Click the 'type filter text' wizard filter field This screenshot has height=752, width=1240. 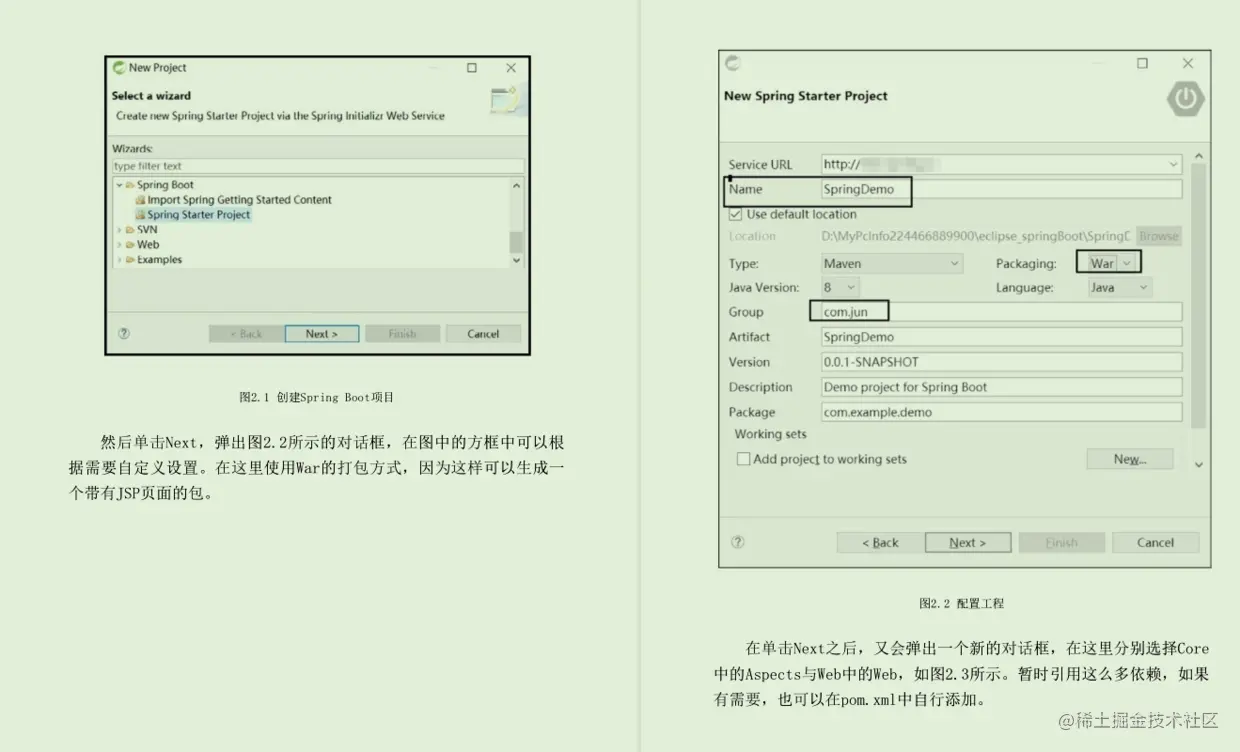coord(317,166)
